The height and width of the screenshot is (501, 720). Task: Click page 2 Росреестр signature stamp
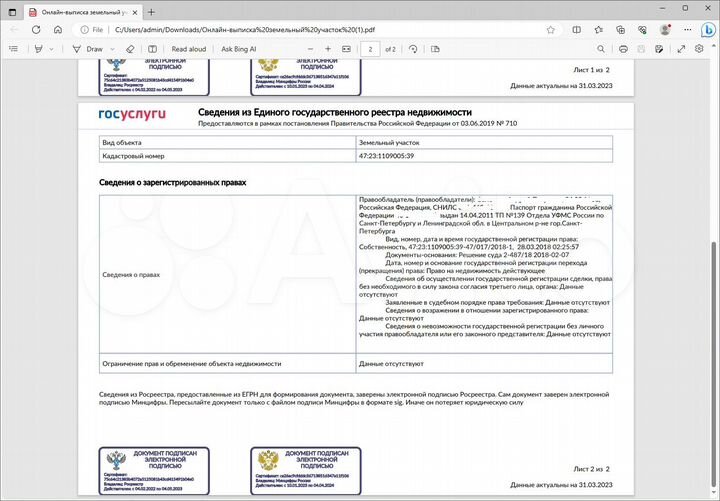point(154,471)
